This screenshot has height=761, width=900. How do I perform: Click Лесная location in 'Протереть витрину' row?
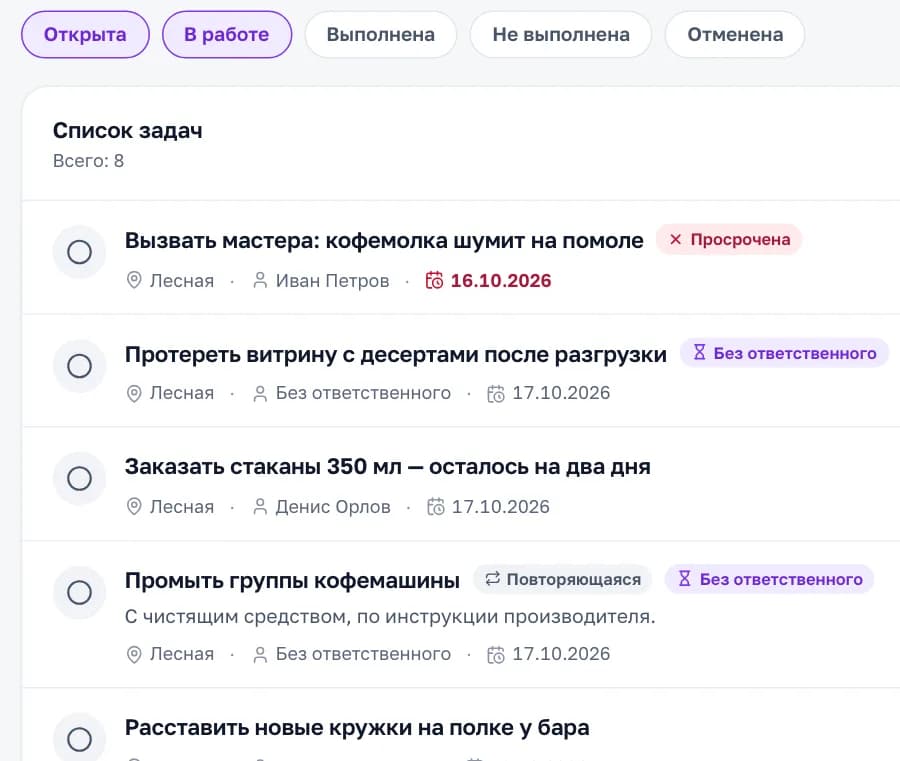coord(181,393)
